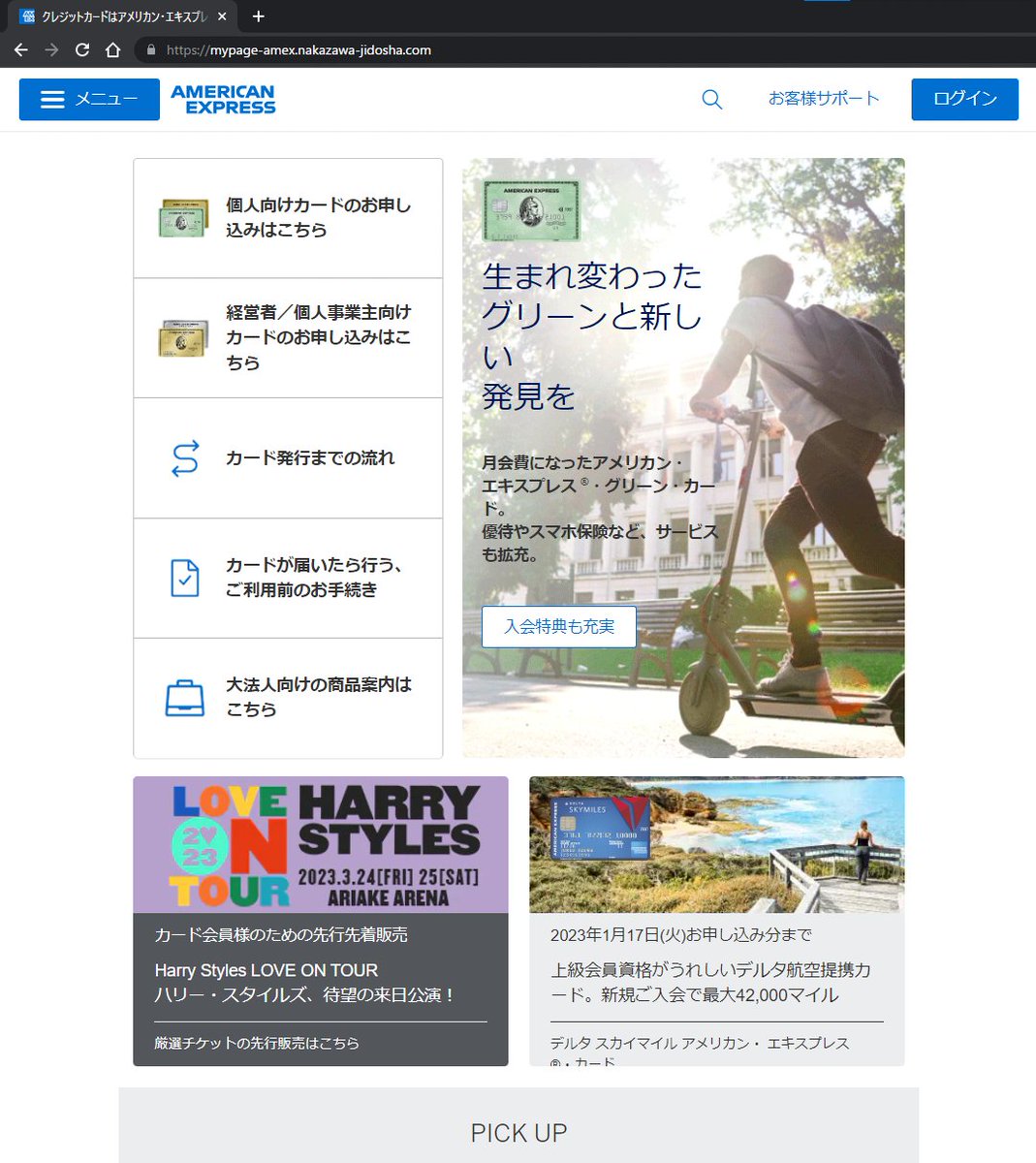The height and width of the screenshot is (1163, 1036).
Task: Click カード会員様のための先行先着販売 text
Action: (x=281, y=935)
